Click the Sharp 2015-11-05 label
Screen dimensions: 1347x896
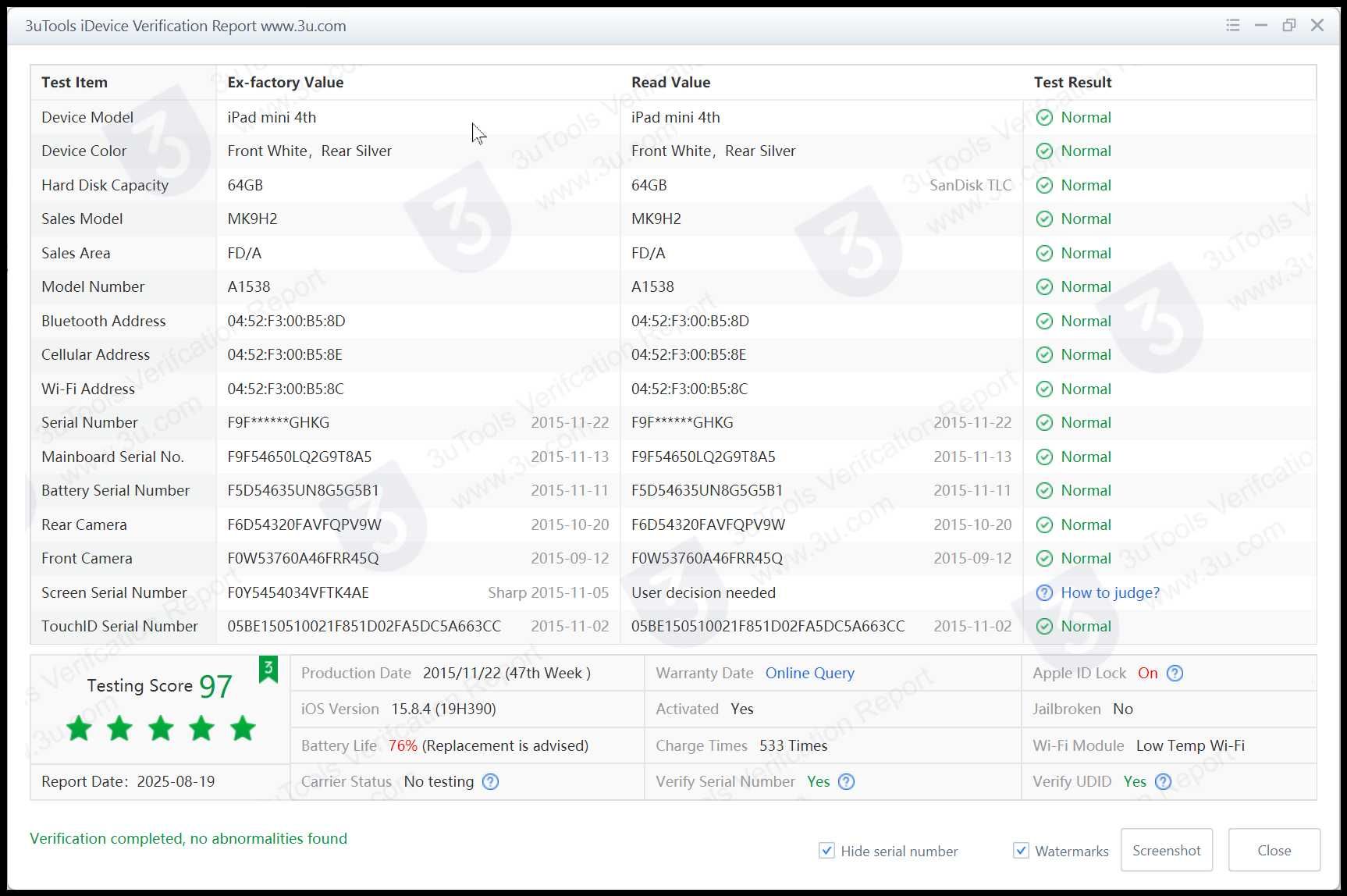pos(548,592)
